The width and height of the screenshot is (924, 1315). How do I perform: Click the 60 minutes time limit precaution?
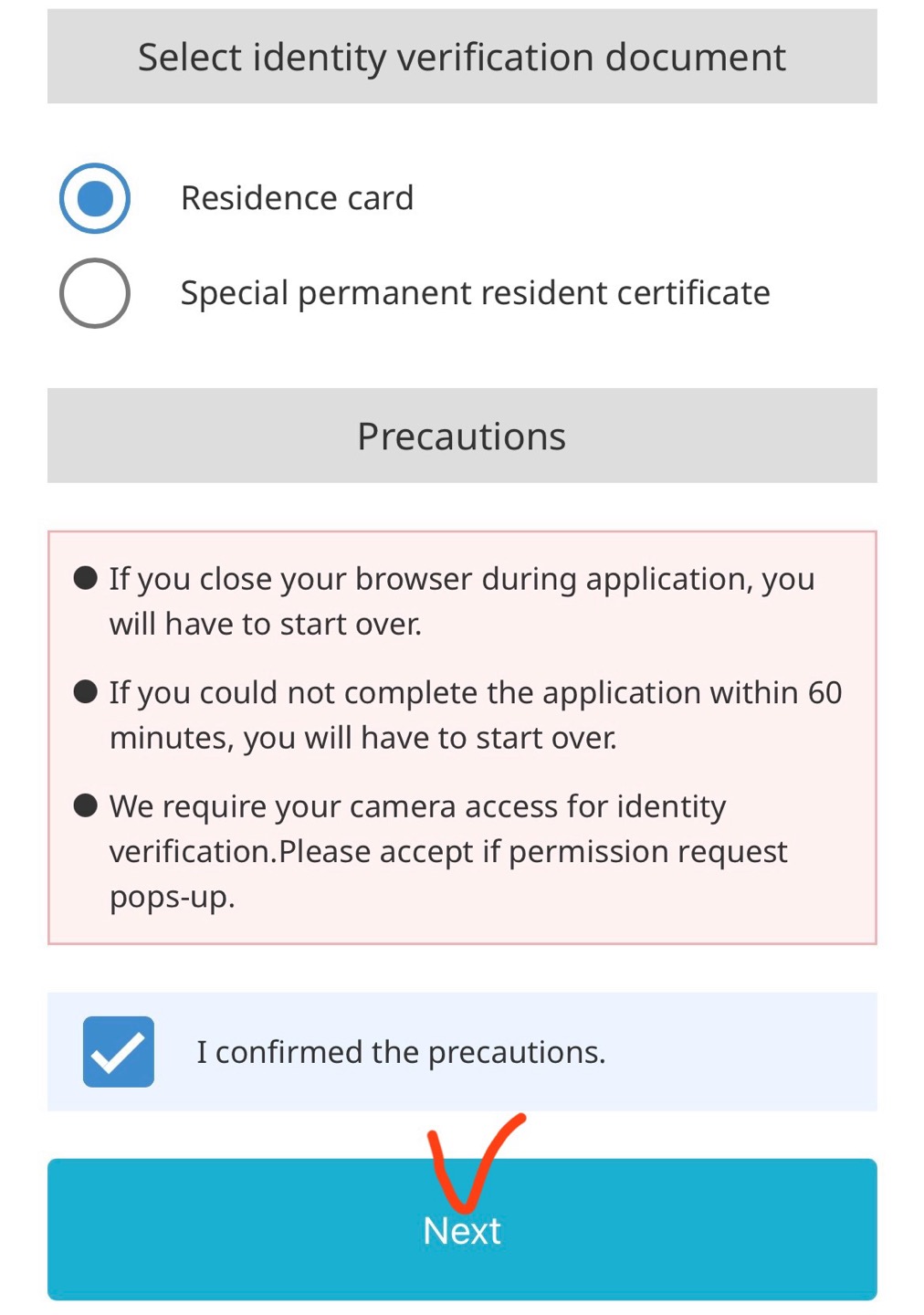pyautogui.click(x=475, y=715)
